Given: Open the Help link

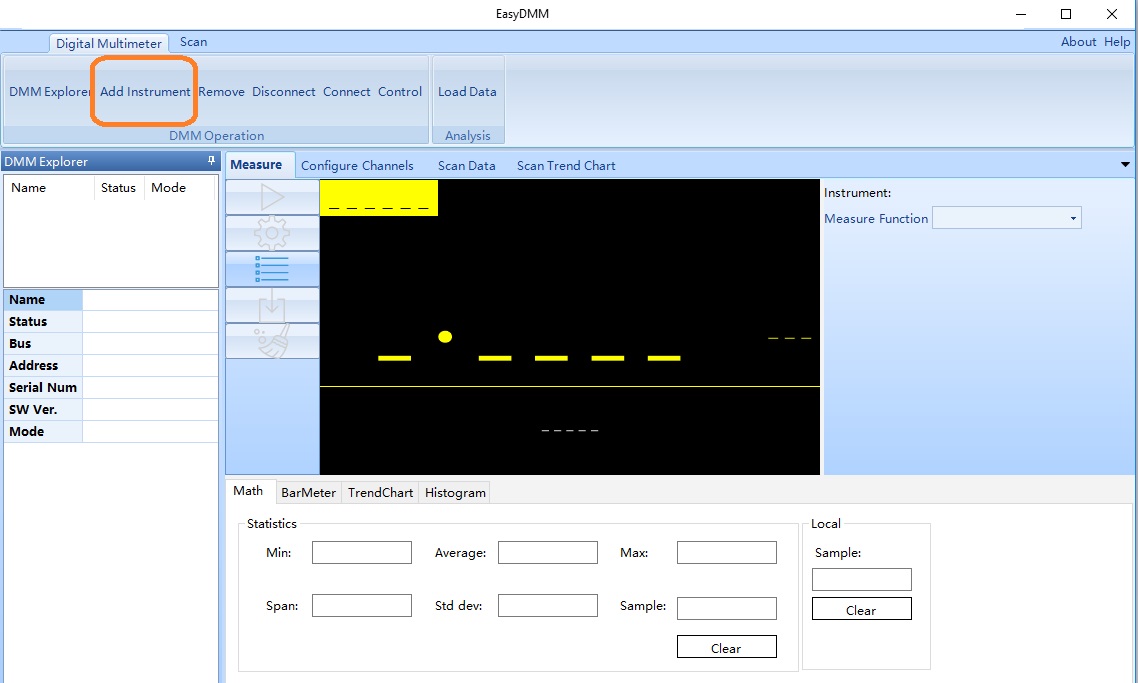Looking at the screenshot, I should tap(1117, 42).
